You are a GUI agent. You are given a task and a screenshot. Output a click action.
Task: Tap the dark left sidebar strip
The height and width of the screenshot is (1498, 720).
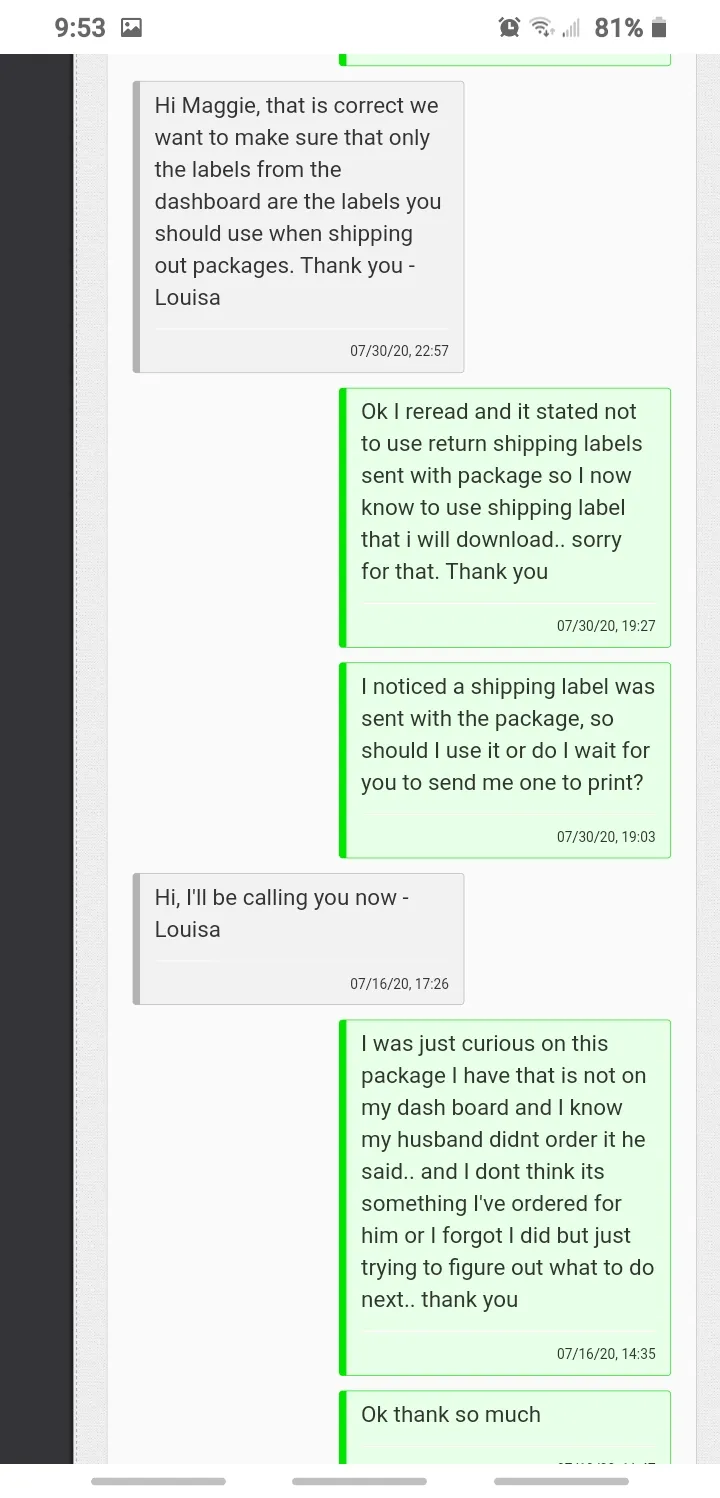point(36,758)
